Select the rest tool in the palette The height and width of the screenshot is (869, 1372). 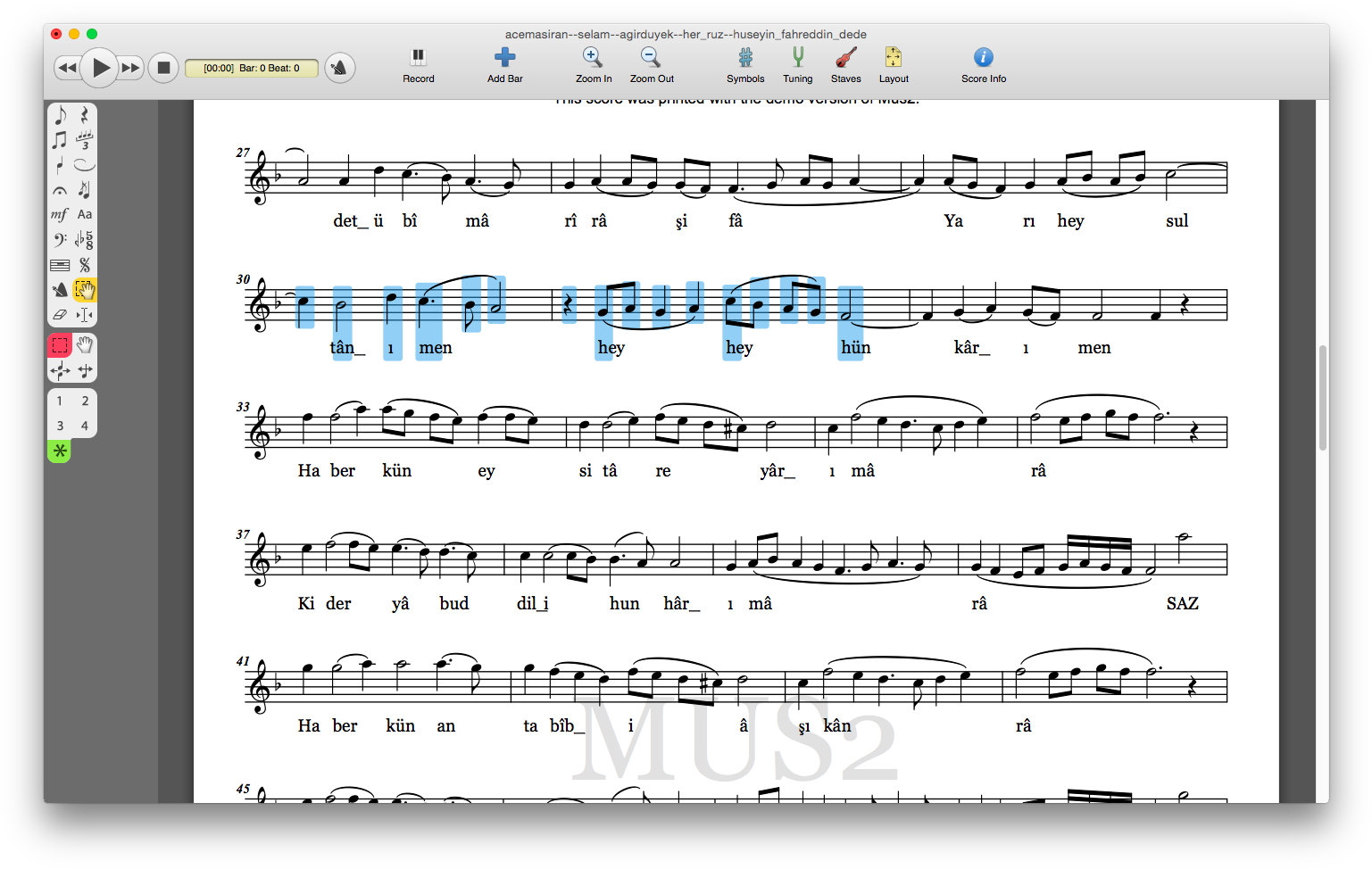(x=85, y=115)
